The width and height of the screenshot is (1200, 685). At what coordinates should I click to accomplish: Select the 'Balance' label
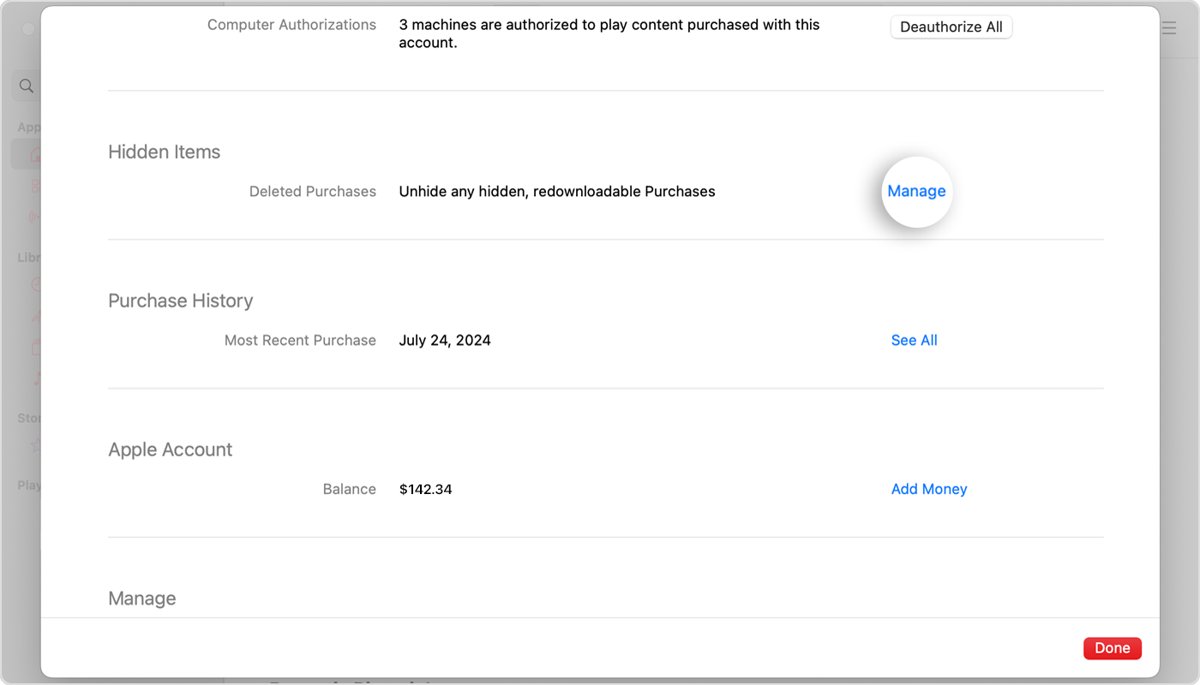[349, 489]
